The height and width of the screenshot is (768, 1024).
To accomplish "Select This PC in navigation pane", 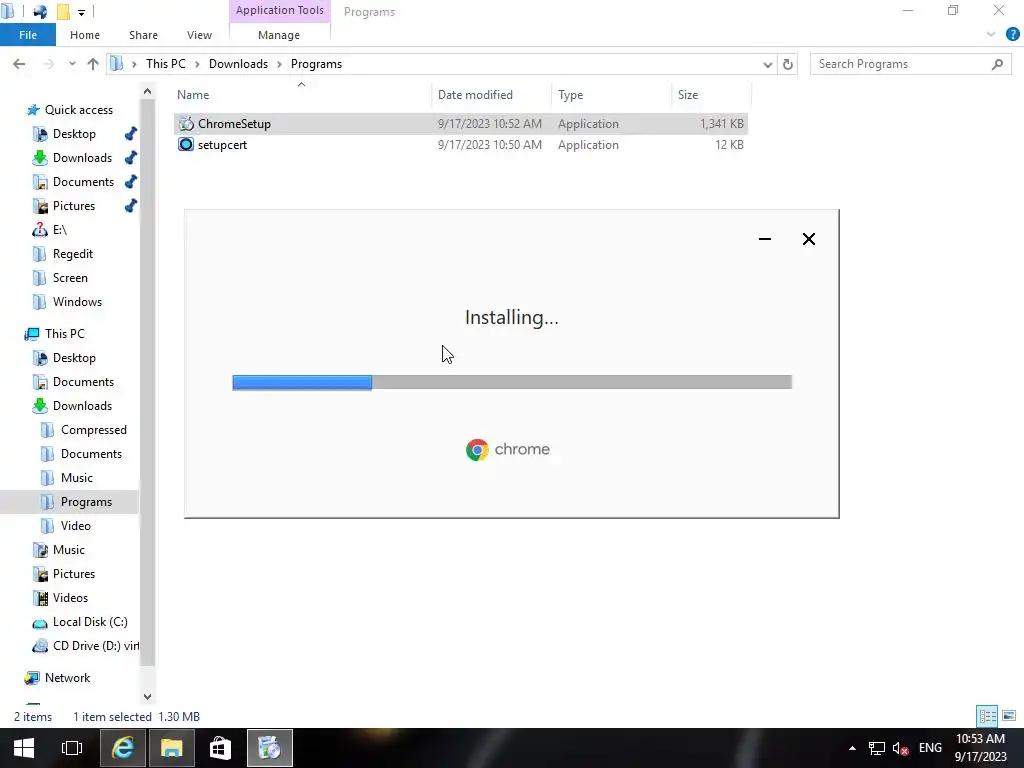I will pyautogui.click(x=64, y=334).
